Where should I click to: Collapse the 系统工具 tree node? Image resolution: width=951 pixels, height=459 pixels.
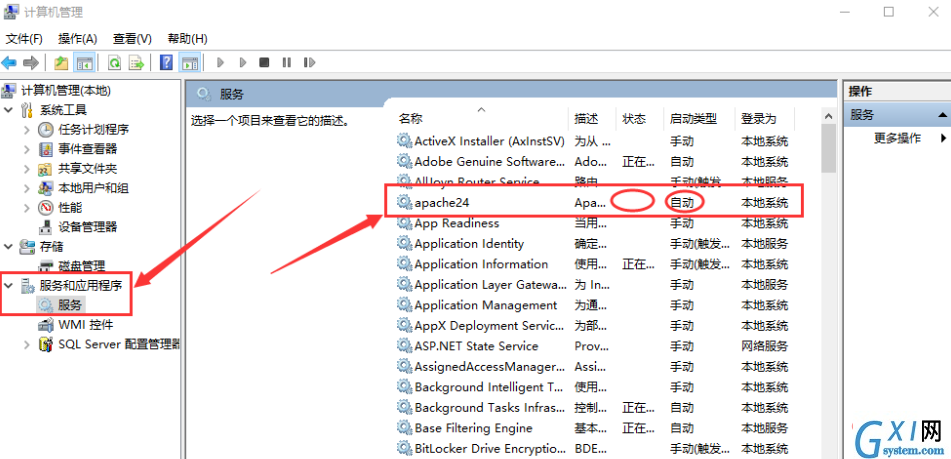[x=8, y=110]
